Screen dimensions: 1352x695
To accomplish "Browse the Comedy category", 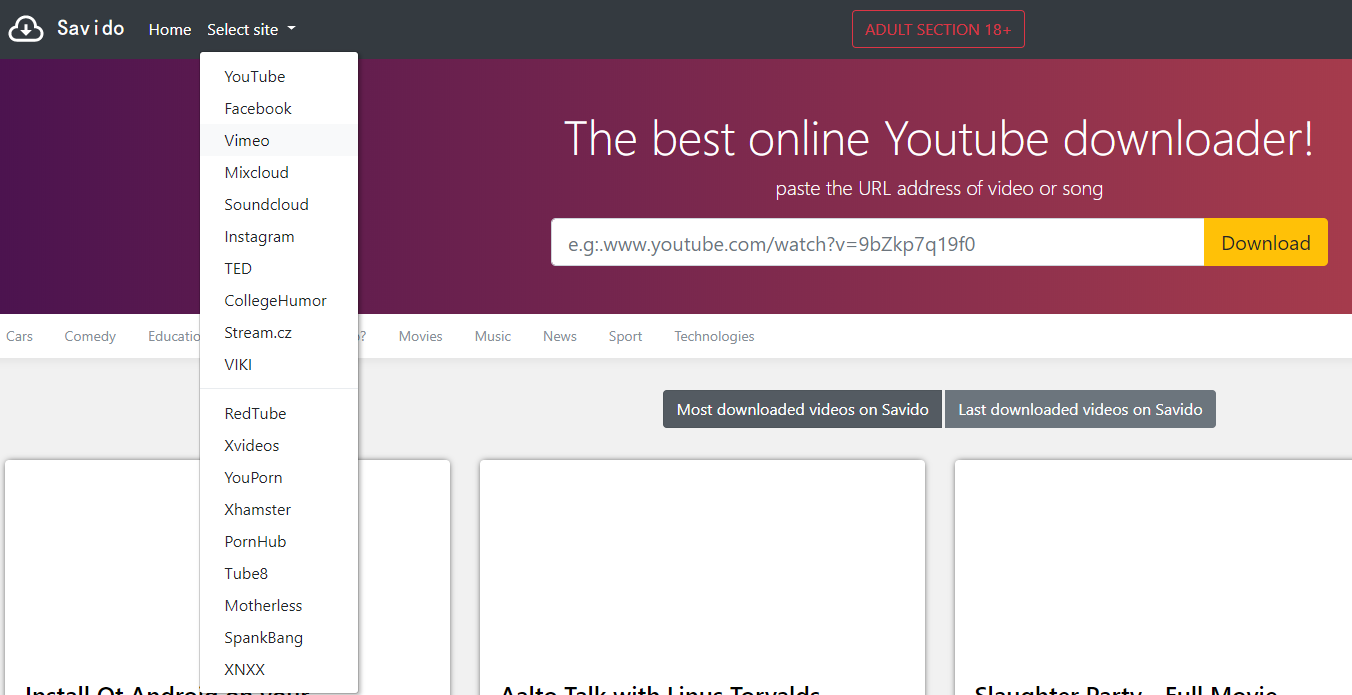I will tap(90, 336).
